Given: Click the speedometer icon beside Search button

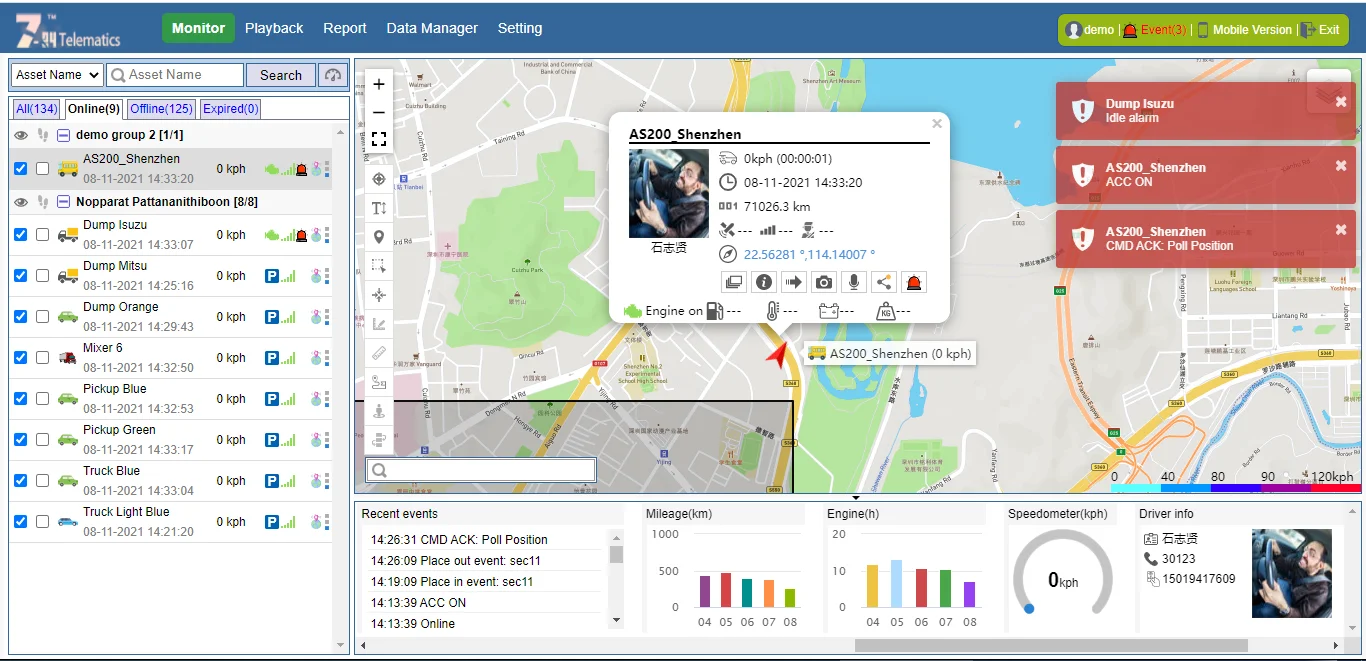Looking at the screenshot, I should 333,75.
